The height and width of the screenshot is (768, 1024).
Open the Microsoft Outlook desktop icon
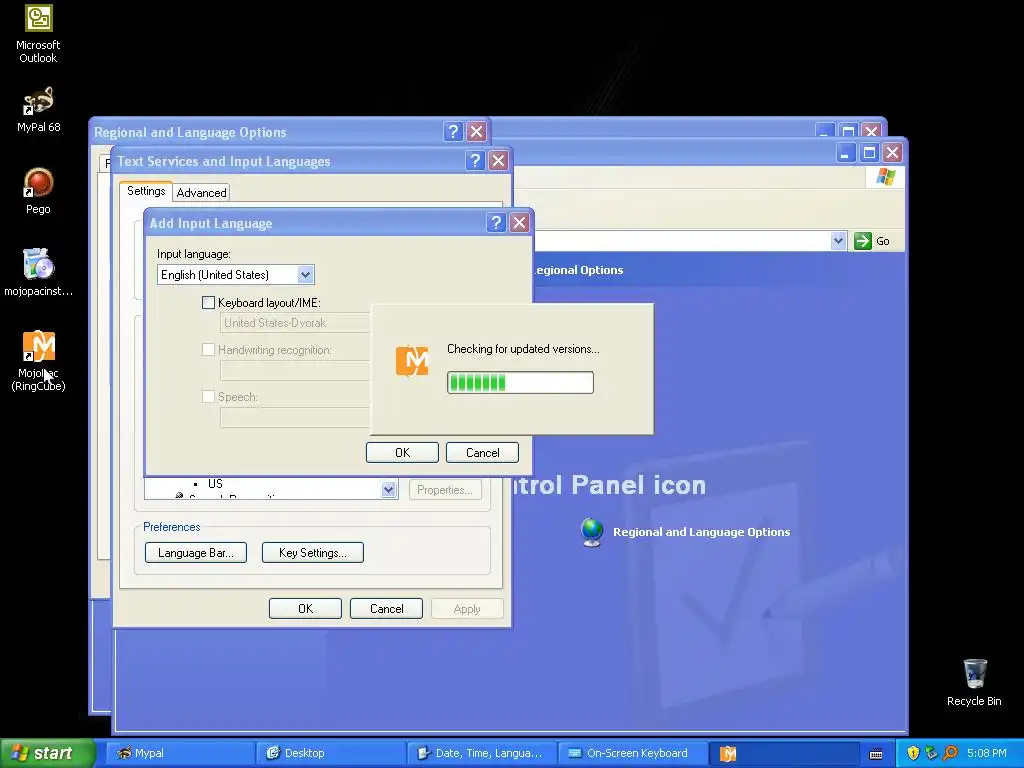point(38,33)
